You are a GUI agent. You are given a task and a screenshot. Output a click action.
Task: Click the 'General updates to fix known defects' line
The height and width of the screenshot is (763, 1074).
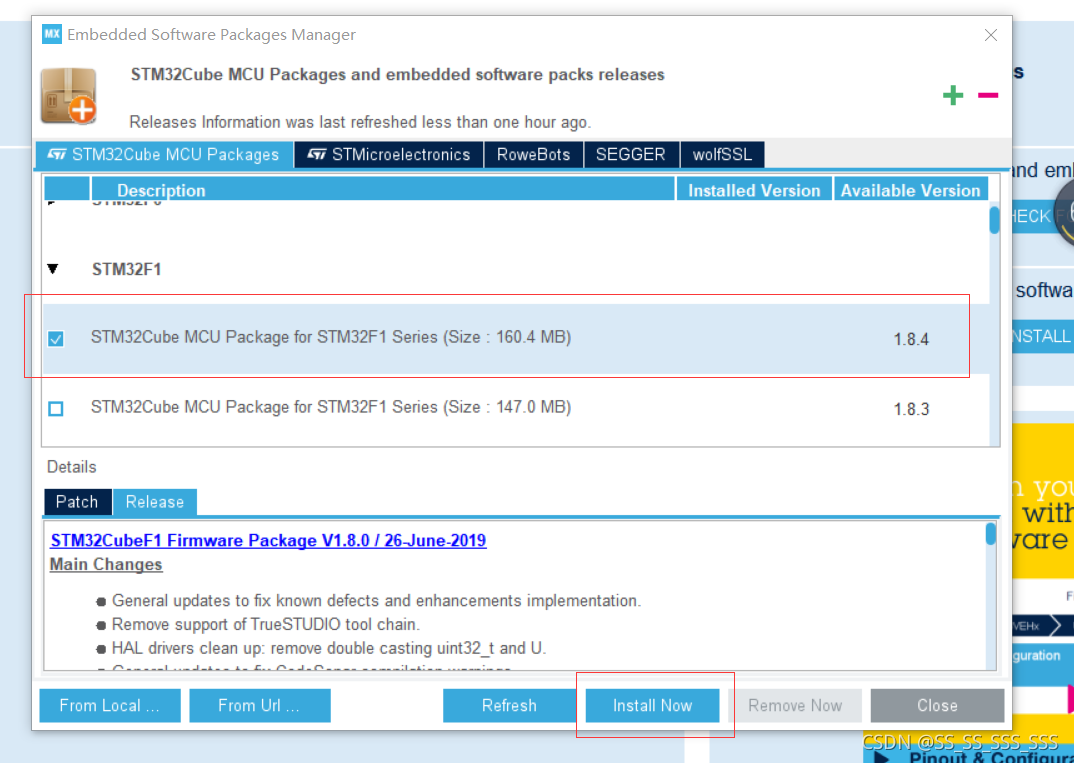pyautogui.click(x=376, y=601)
